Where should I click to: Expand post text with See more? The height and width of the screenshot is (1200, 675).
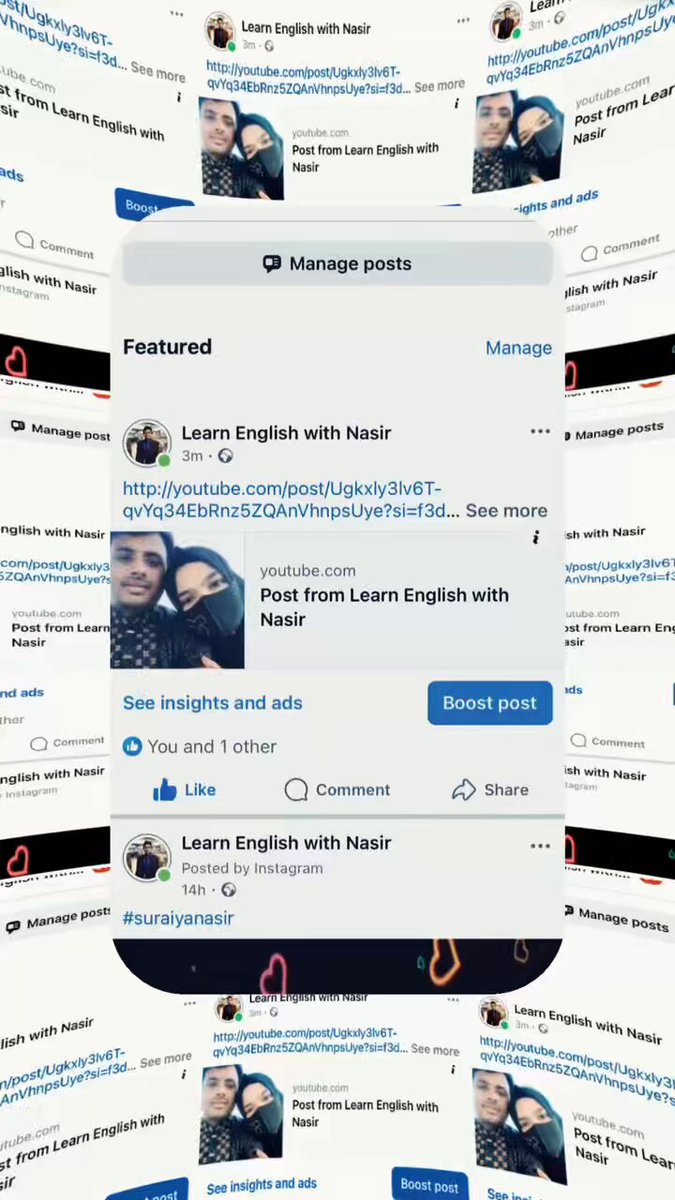(x=506, y=510)
